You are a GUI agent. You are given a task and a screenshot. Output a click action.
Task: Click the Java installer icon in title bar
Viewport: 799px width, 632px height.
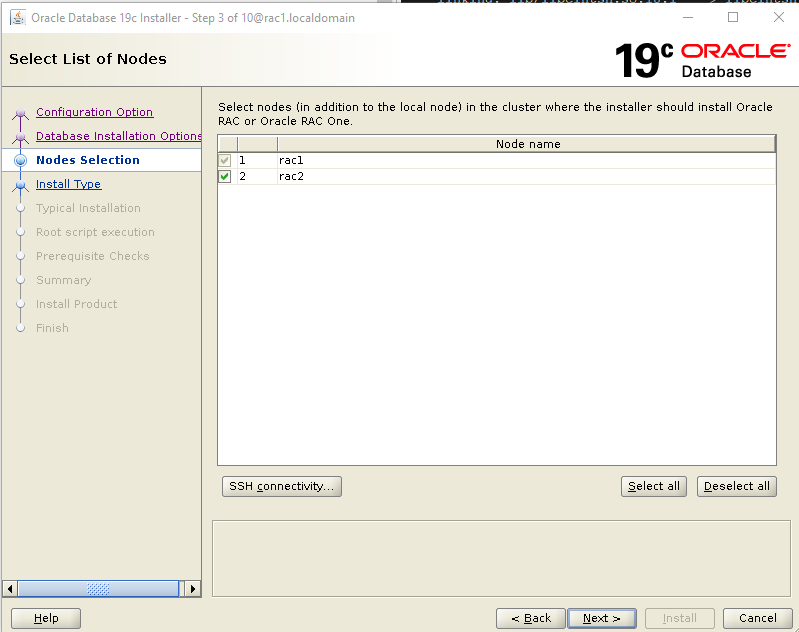tap(17, 18)
